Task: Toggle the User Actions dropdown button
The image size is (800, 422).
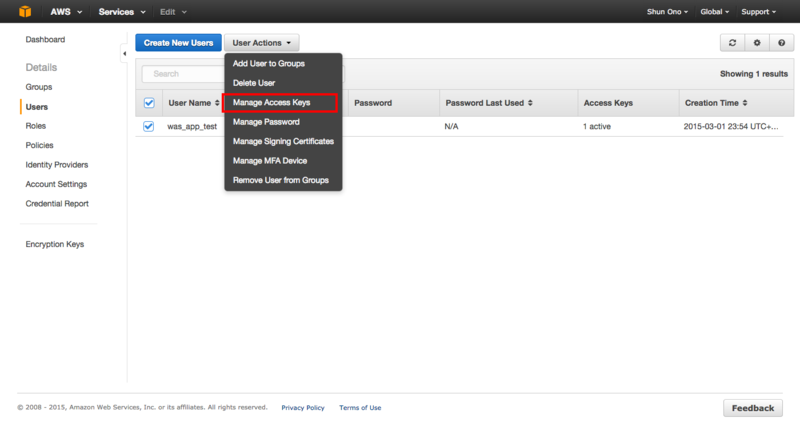Action: pos(262,43)
